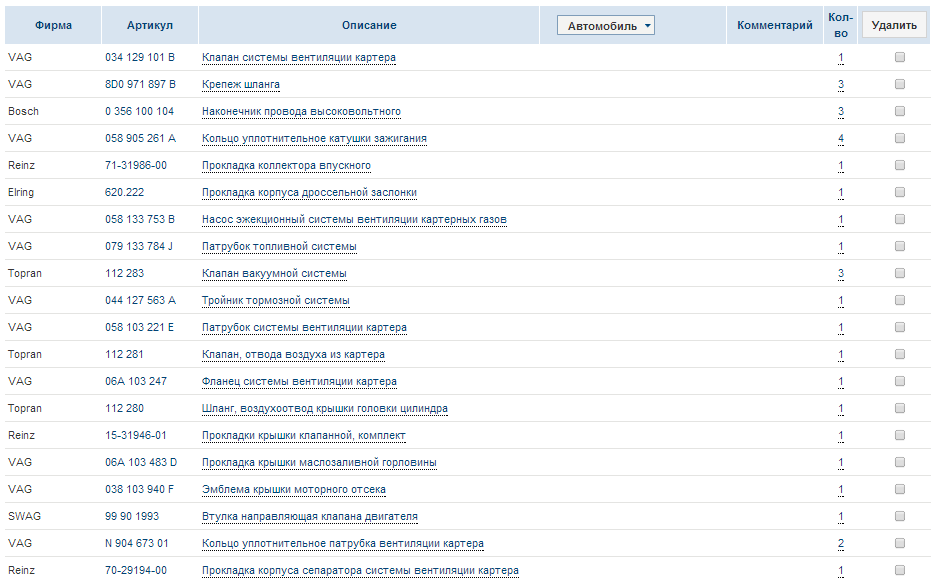Click the Комментарий column header
Screen dimensions: 935x582
[x=775, y=25]
